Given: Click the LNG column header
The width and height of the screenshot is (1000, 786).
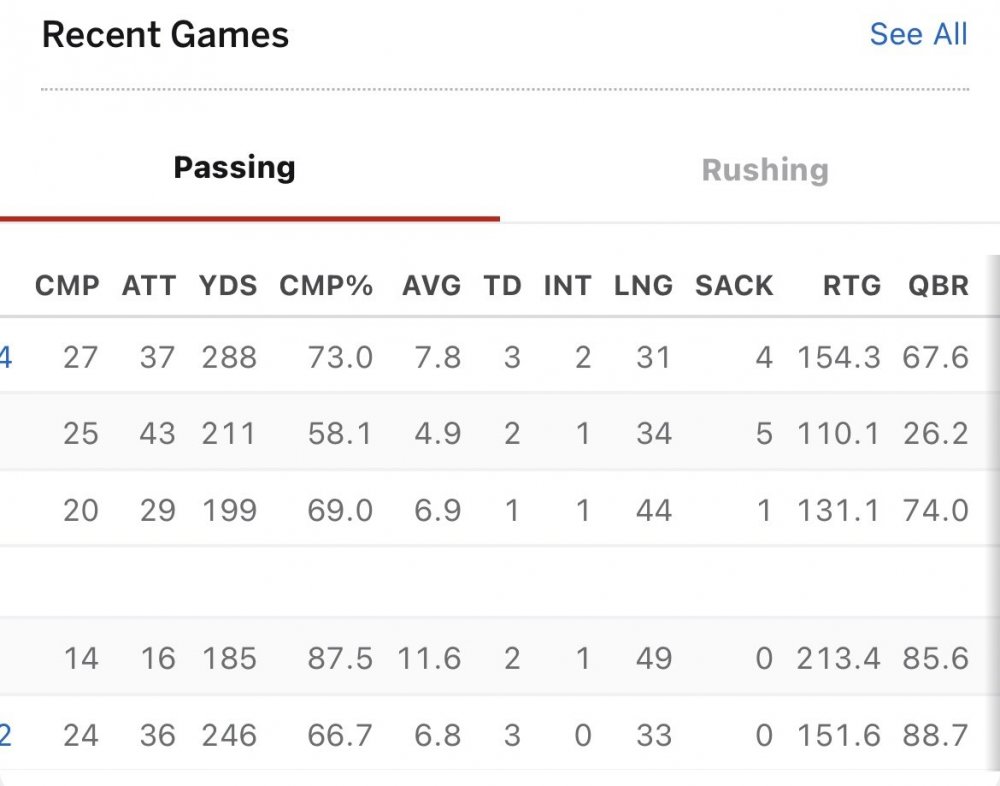Looking at the screenshot, I should [643, 286].
